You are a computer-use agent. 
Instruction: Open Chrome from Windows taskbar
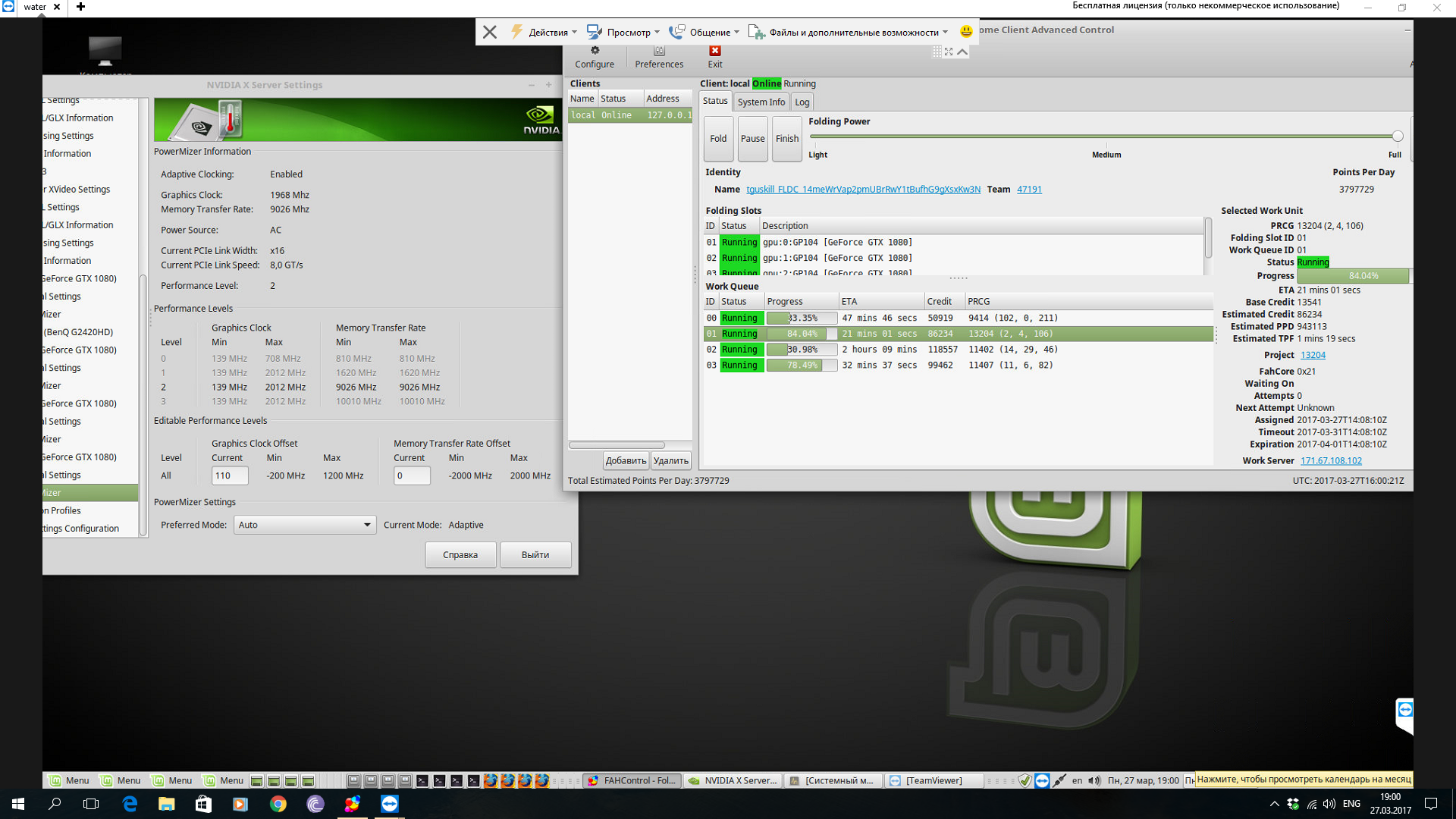click(278, 804)
